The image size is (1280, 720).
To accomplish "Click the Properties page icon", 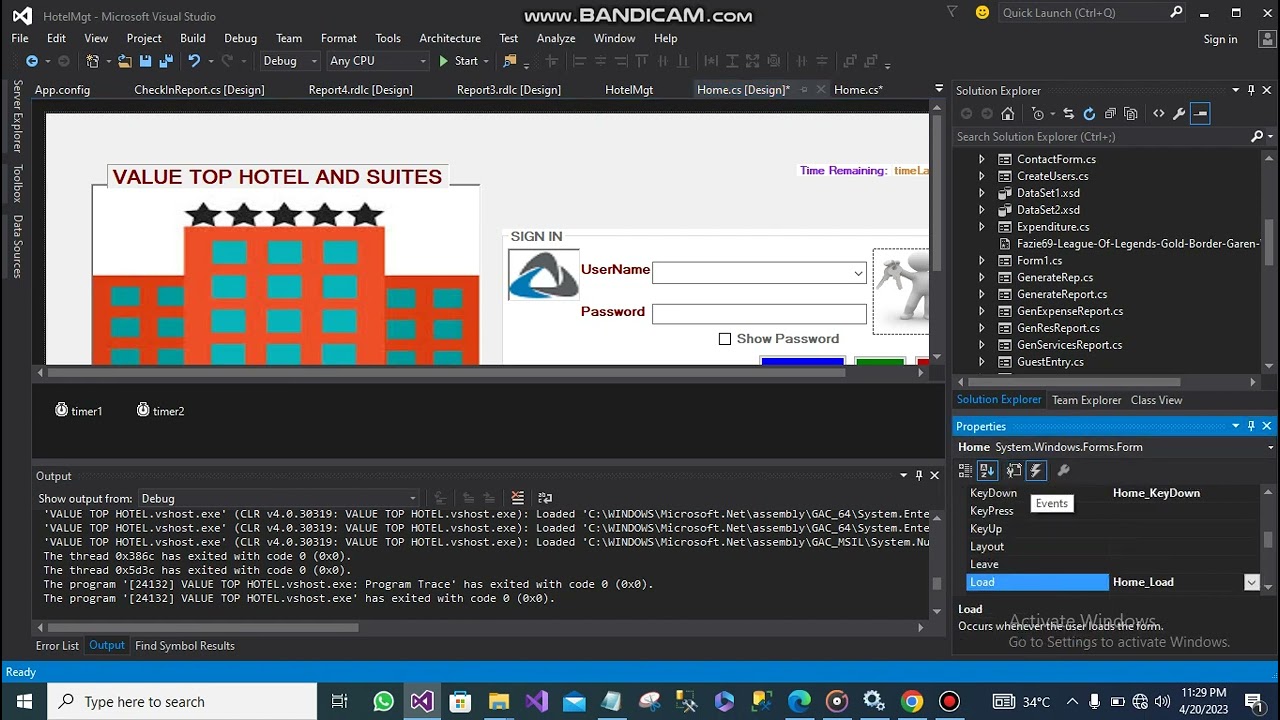I will (x=1013, y=470).
